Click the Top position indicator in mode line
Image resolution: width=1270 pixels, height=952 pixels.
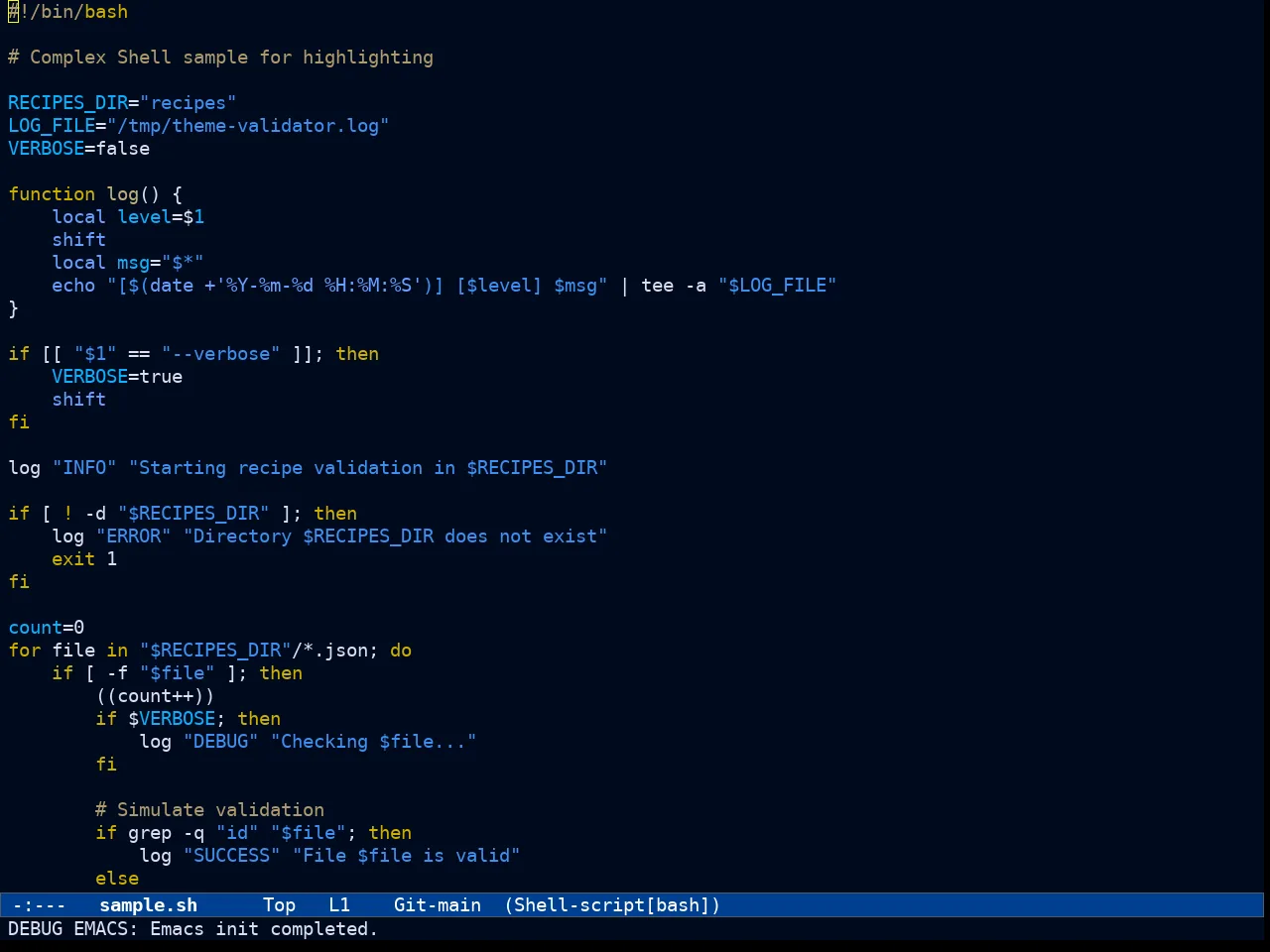280,905
